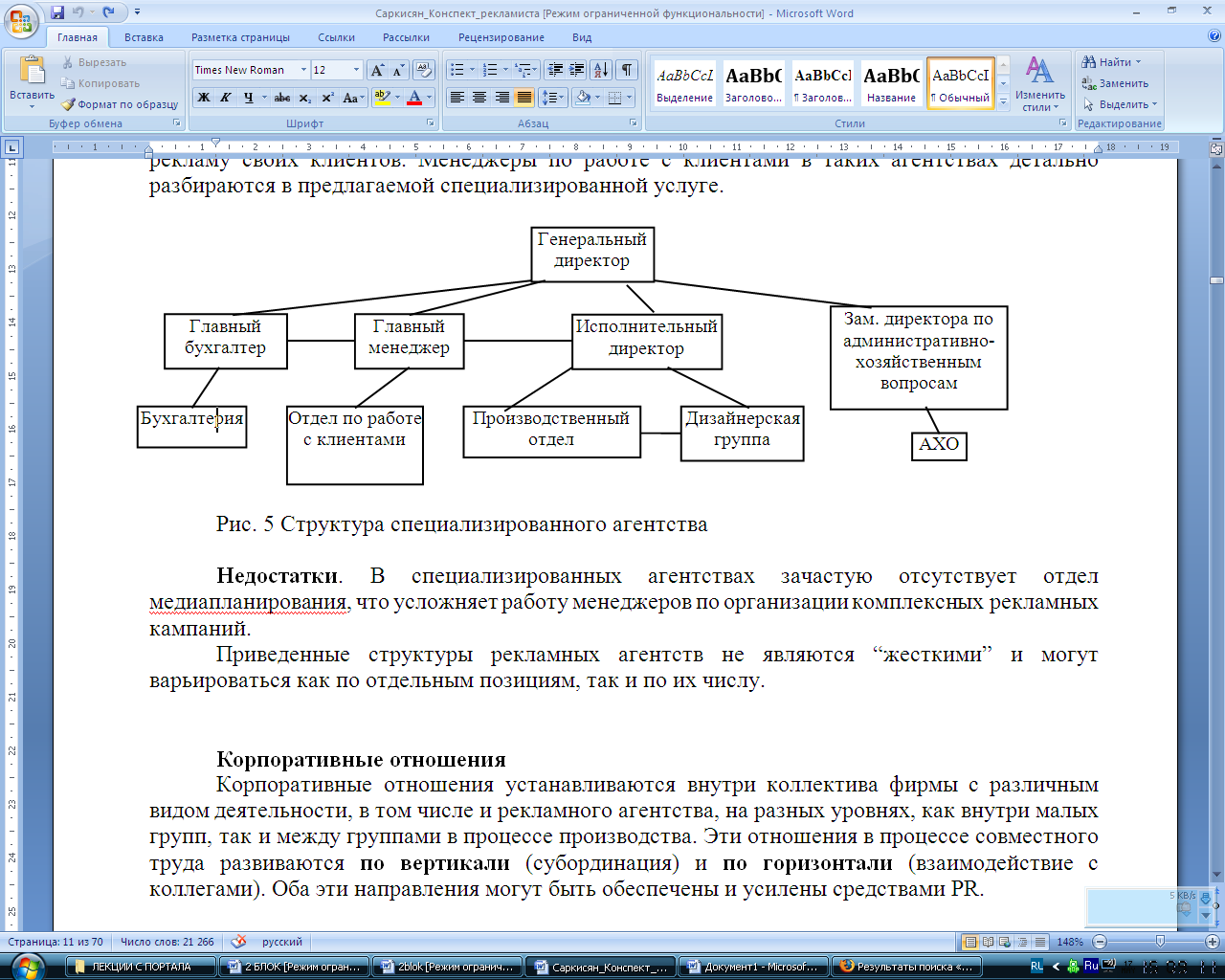Shrink font size with the small A icon
This screenshot has height=980, width=1225.
pyautogui.click(x=398, y=70)
